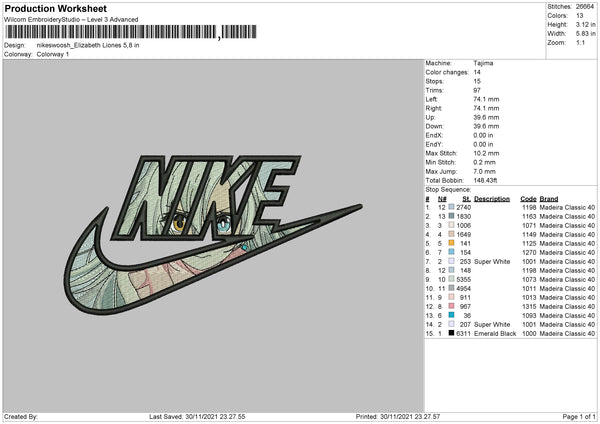Select the Height value 3.12 in

pyautogui.click(x=585, y=24)
